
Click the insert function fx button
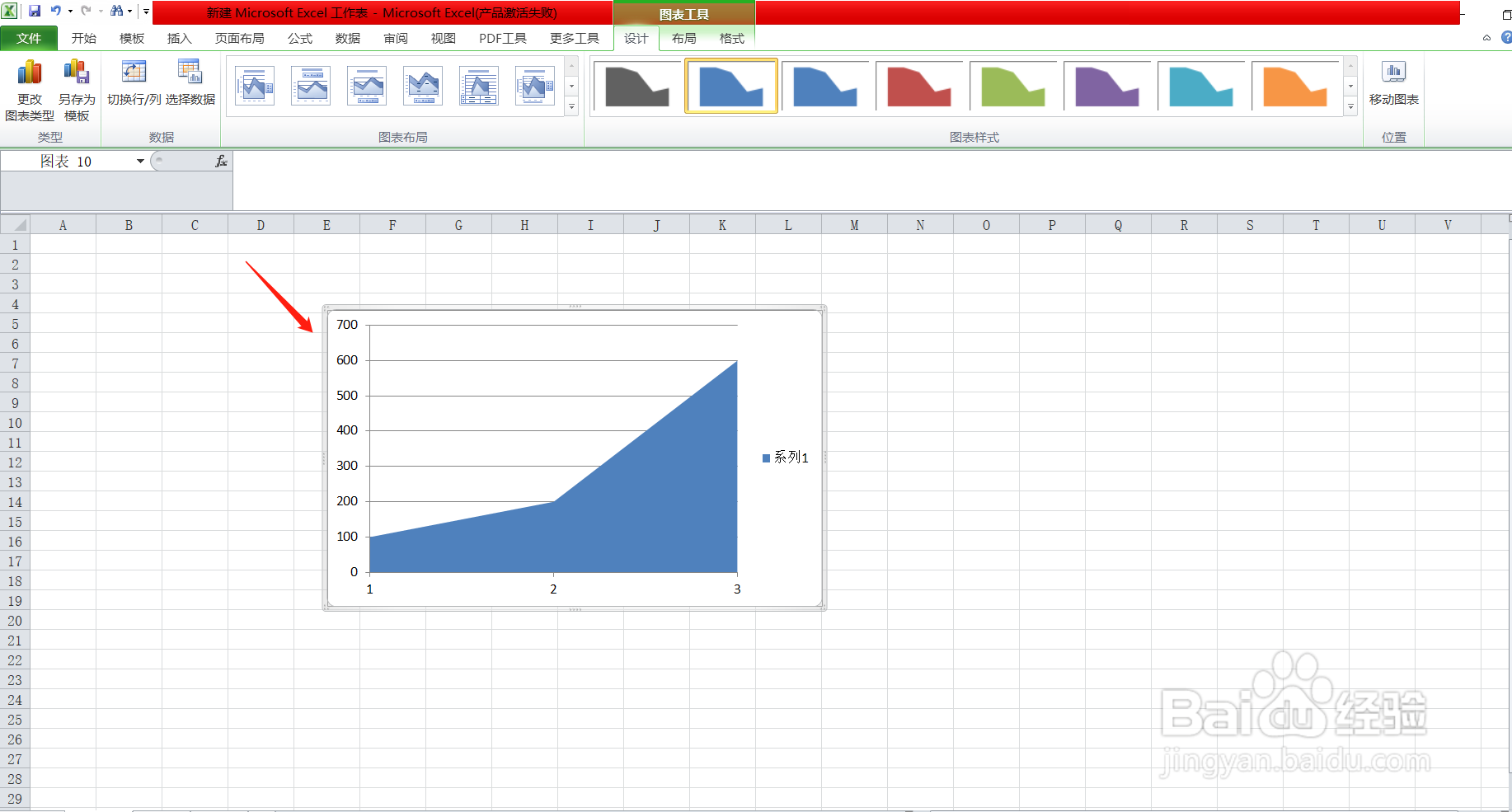221,162
